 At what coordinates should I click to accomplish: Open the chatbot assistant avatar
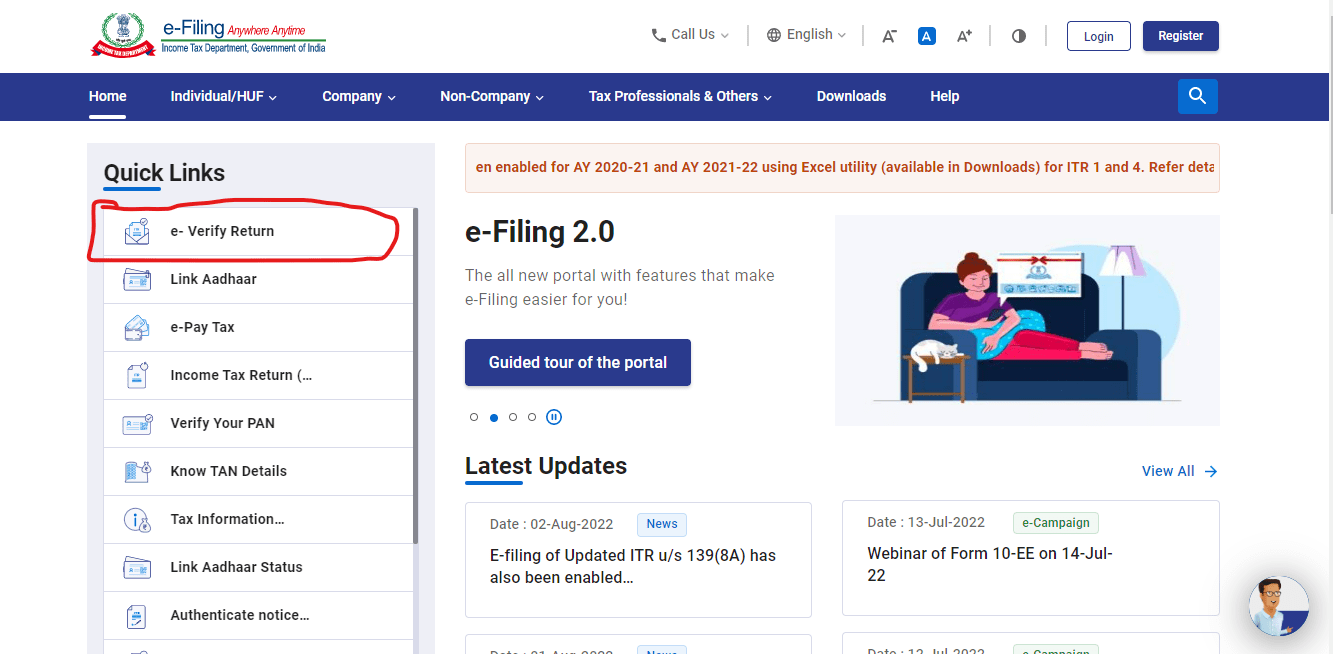[1279, 606]
